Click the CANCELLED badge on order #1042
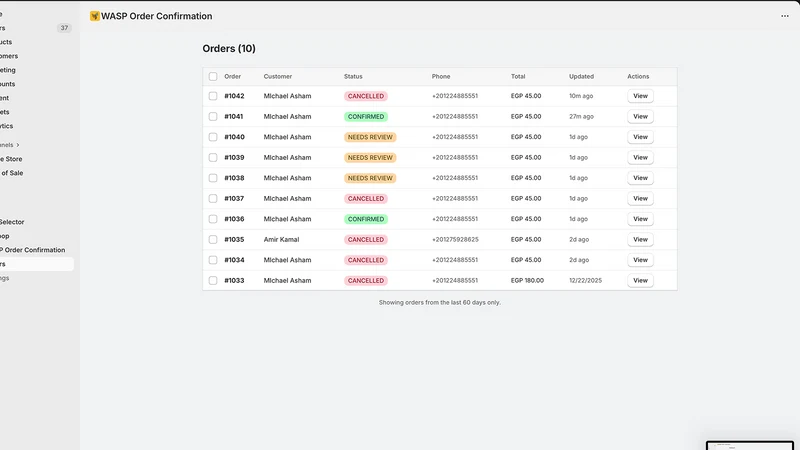 (x=366, y=96)
